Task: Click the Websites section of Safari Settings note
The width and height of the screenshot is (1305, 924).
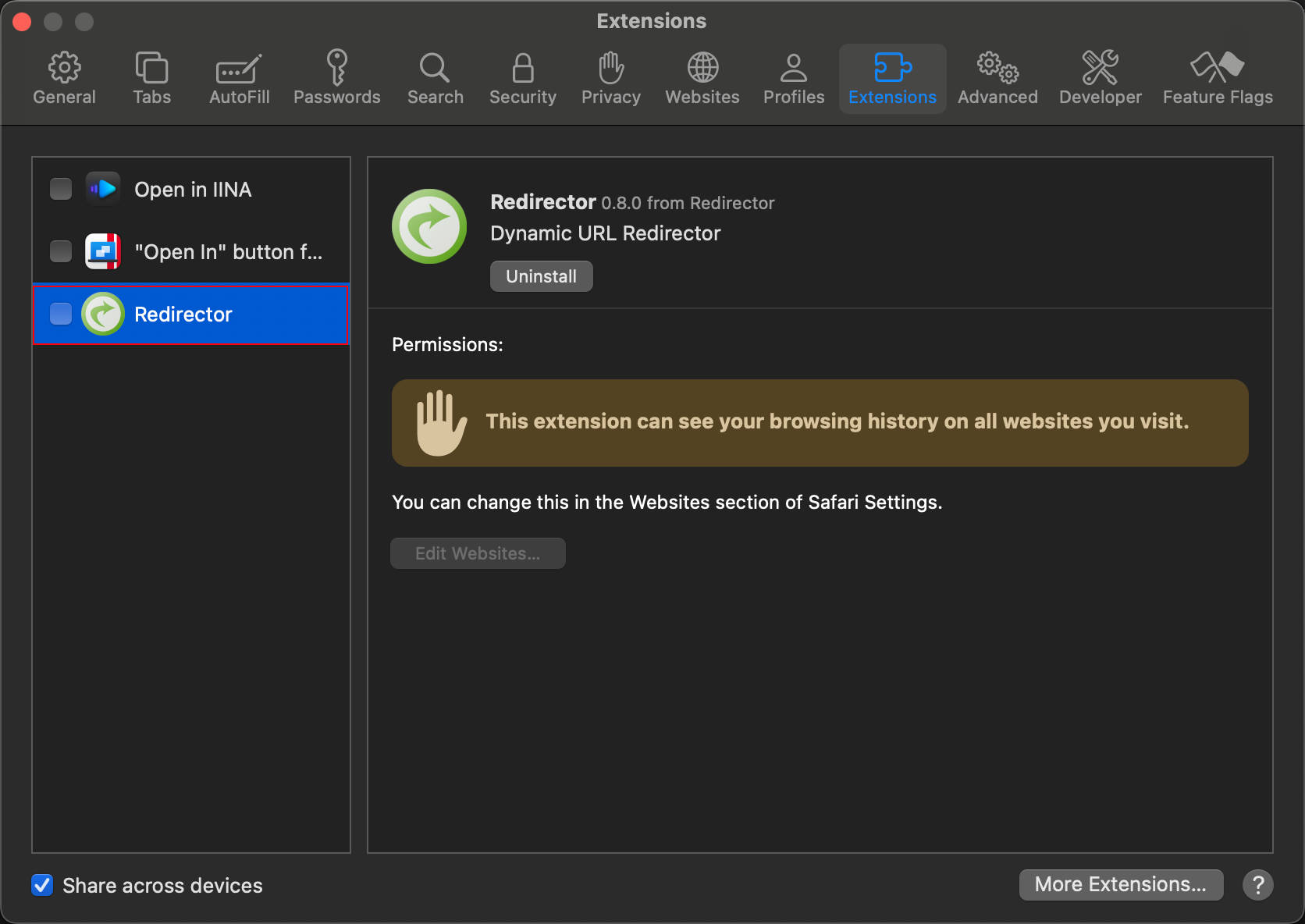Action: coord(667,502)
